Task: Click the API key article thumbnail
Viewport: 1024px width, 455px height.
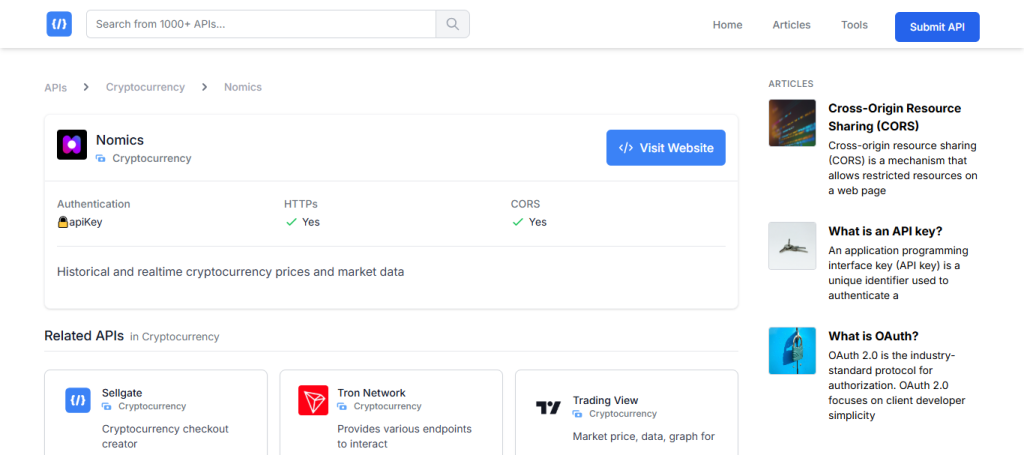Action: pos(792,246)
